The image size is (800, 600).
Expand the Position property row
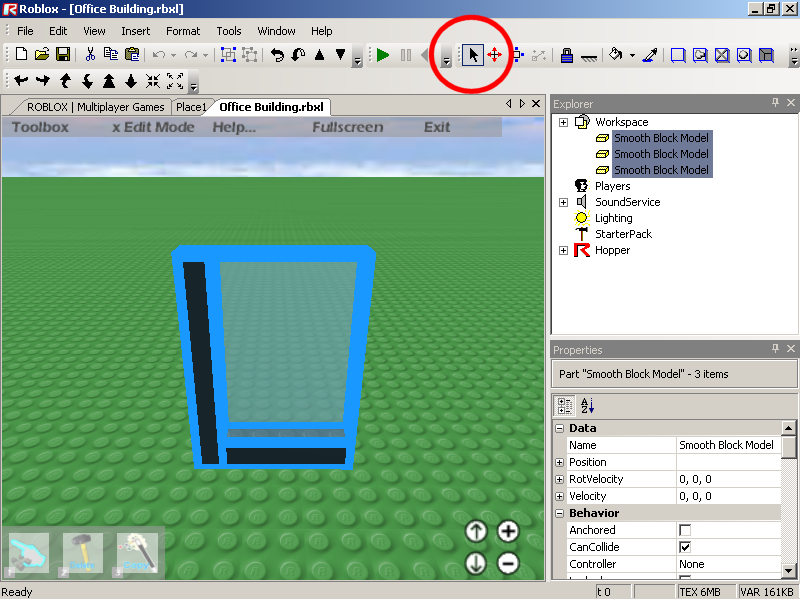[x=559, y=462]
